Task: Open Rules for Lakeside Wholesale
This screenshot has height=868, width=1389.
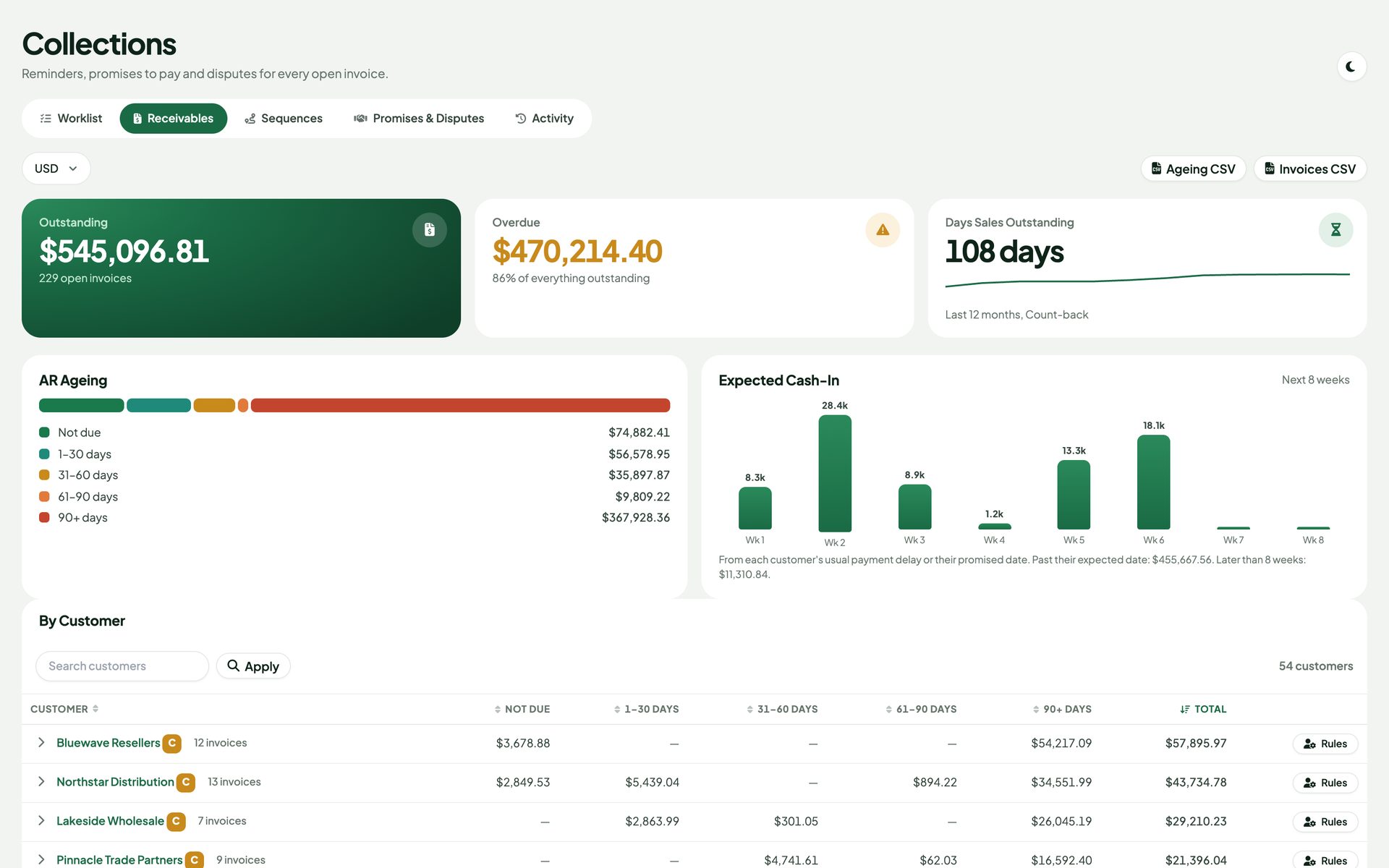Action: click(1325, 822)
